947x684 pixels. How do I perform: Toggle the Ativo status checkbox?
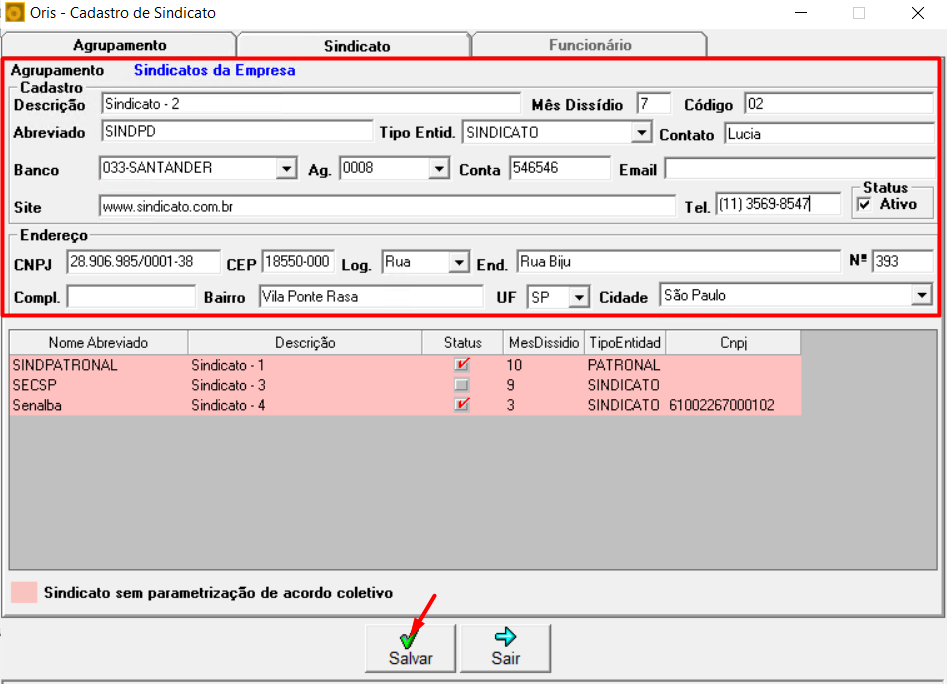(x=864, y=205)
